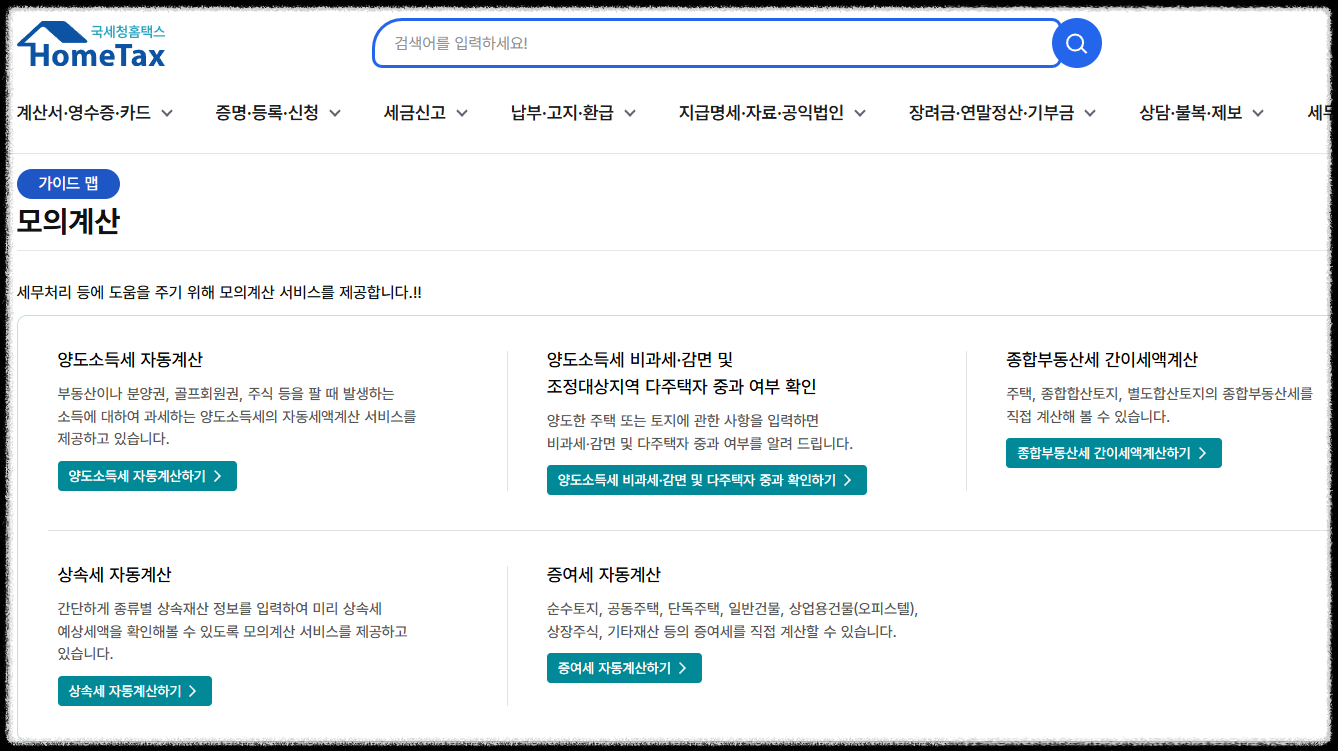Image resolution: width=1338 pixels, height=751 pixels.
Task: Click 증여세 자동계산하기 button
Action: [x=624, y=667]
